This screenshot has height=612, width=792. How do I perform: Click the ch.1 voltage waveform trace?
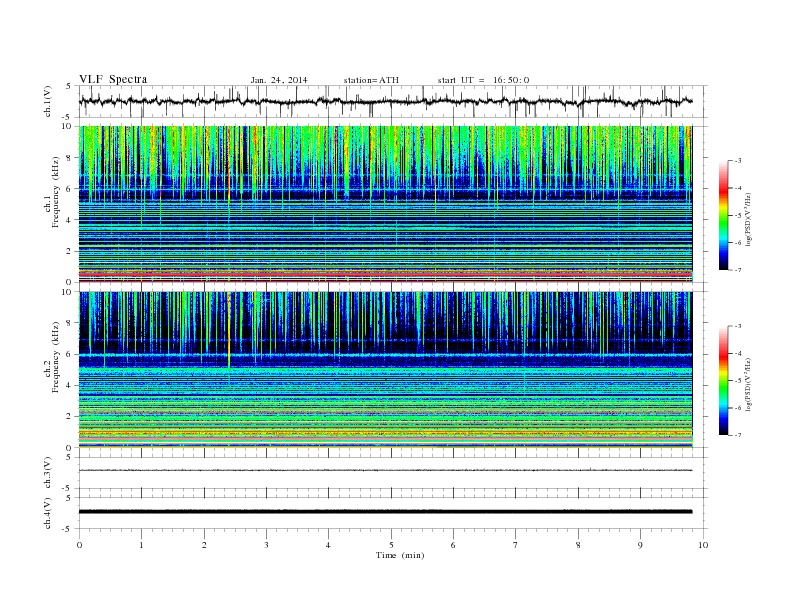pyautogui.click(x=386, y=101)
